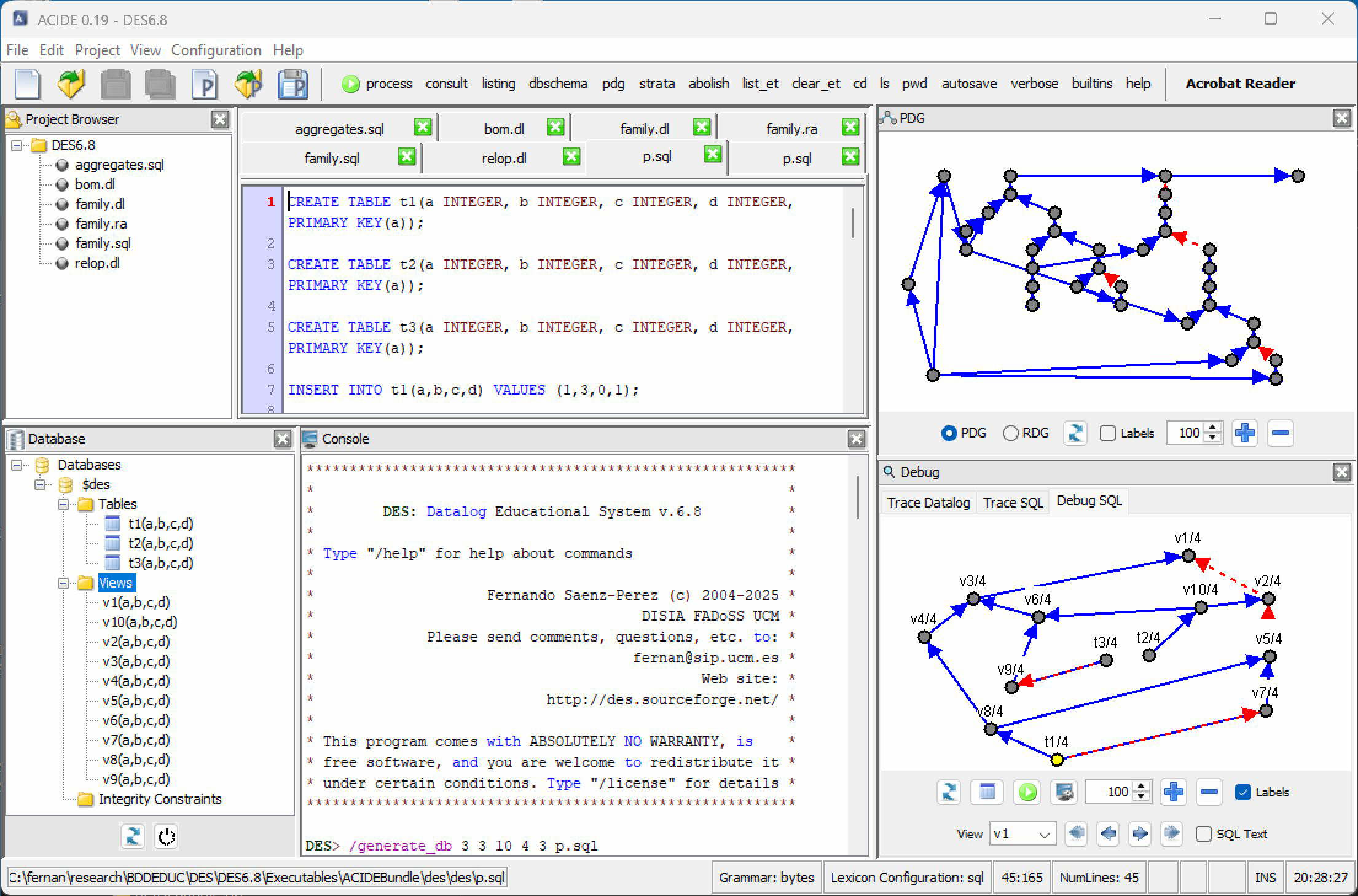Switch to the family.dl editor tab
1358x896 pixels.
[644, 128]
